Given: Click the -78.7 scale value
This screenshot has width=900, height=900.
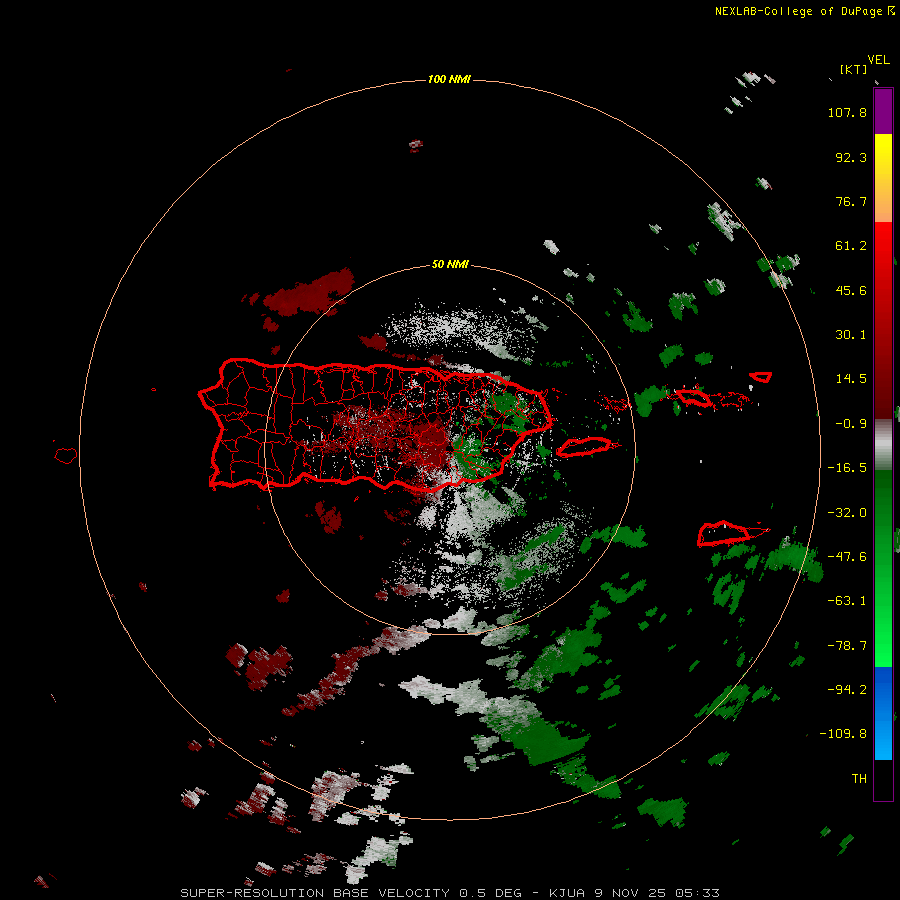Looking at the screenshot, I should click(847, 646).
